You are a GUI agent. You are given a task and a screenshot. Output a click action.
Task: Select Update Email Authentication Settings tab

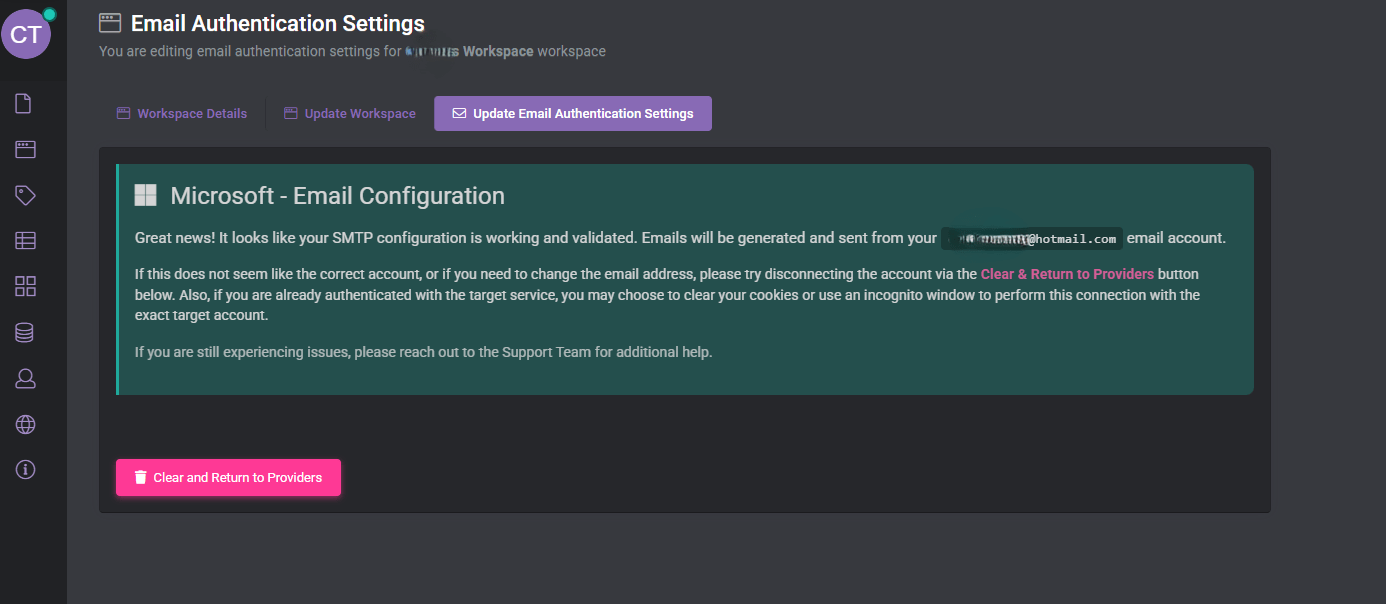tap(573, 114)
